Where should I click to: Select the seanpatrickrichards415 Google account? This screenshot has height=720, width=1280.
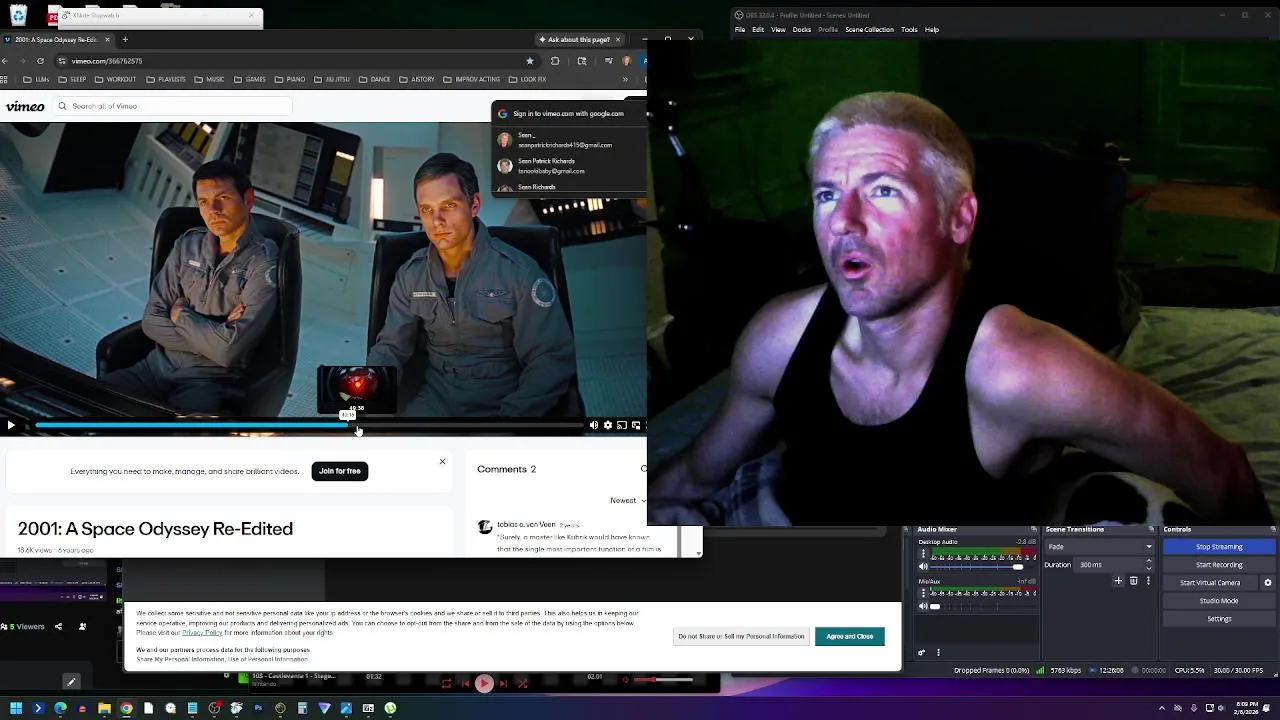(x=568, y=140)
